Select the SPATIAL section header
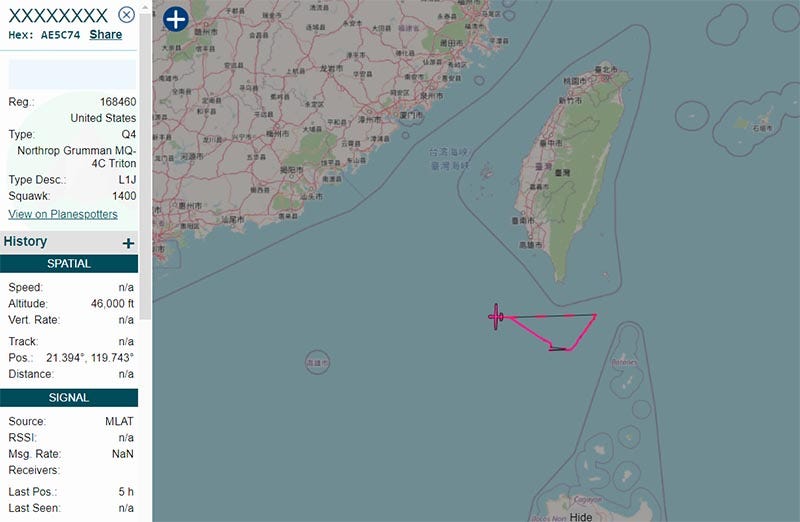The height and width of the screenshot is (522, 800). (69, 264)
